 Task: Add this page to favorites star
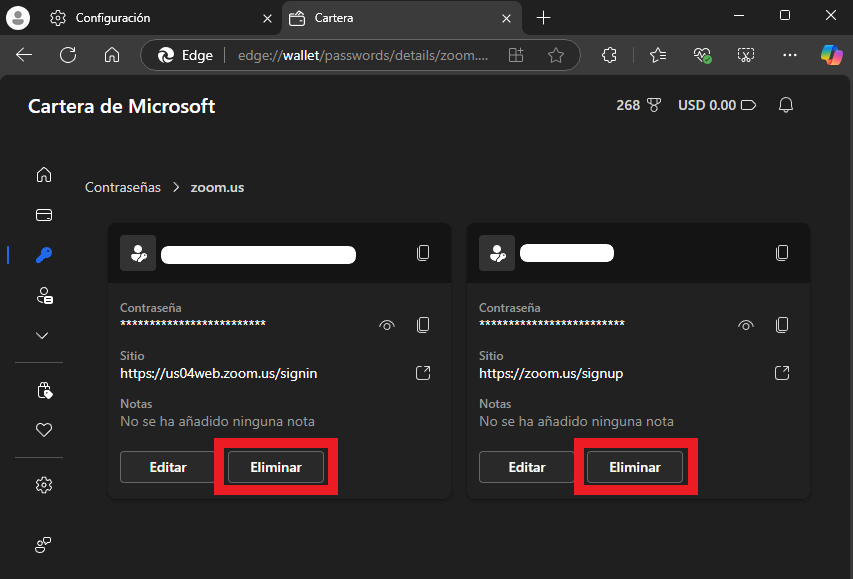[x=556, y=55]
